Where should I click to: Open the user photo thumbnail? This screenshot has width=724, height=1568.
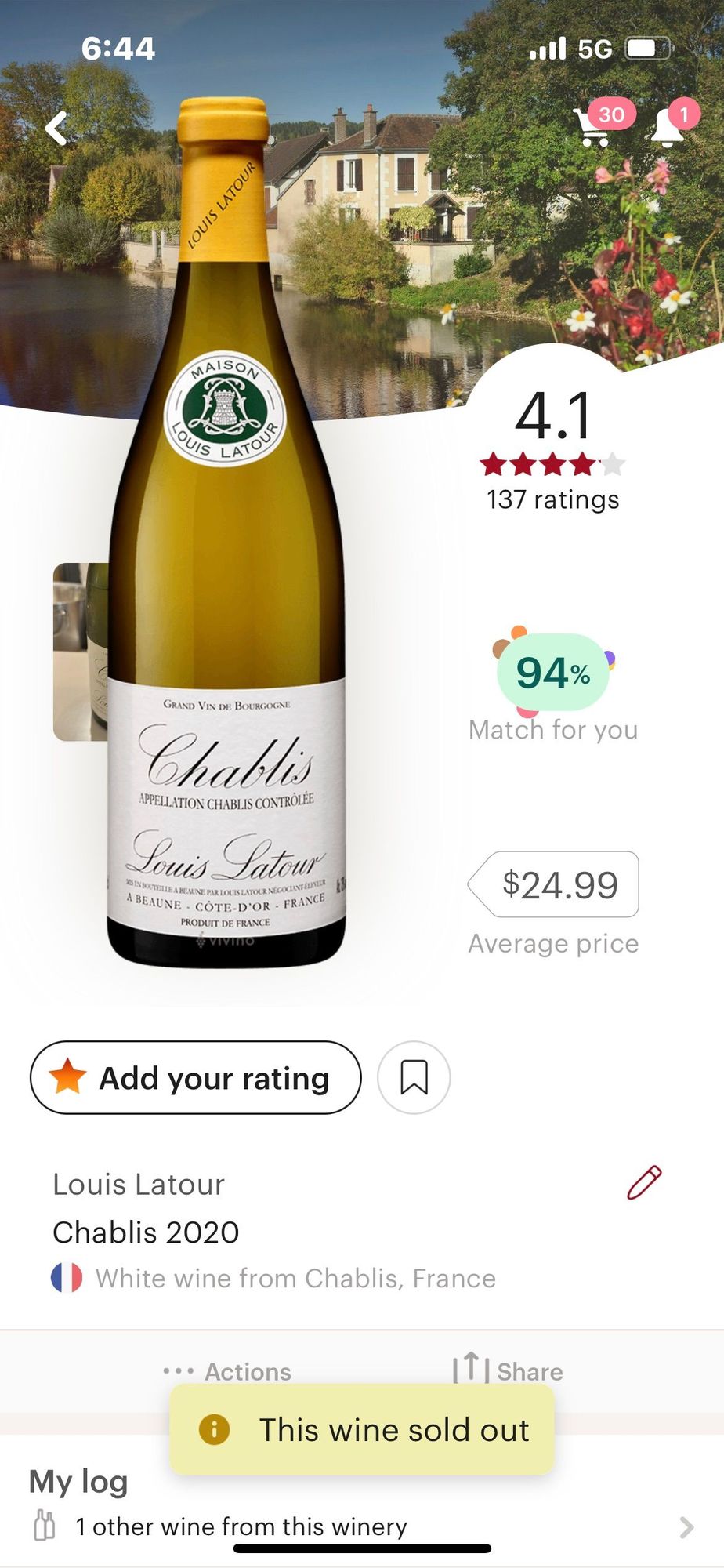tap(80, 651)
